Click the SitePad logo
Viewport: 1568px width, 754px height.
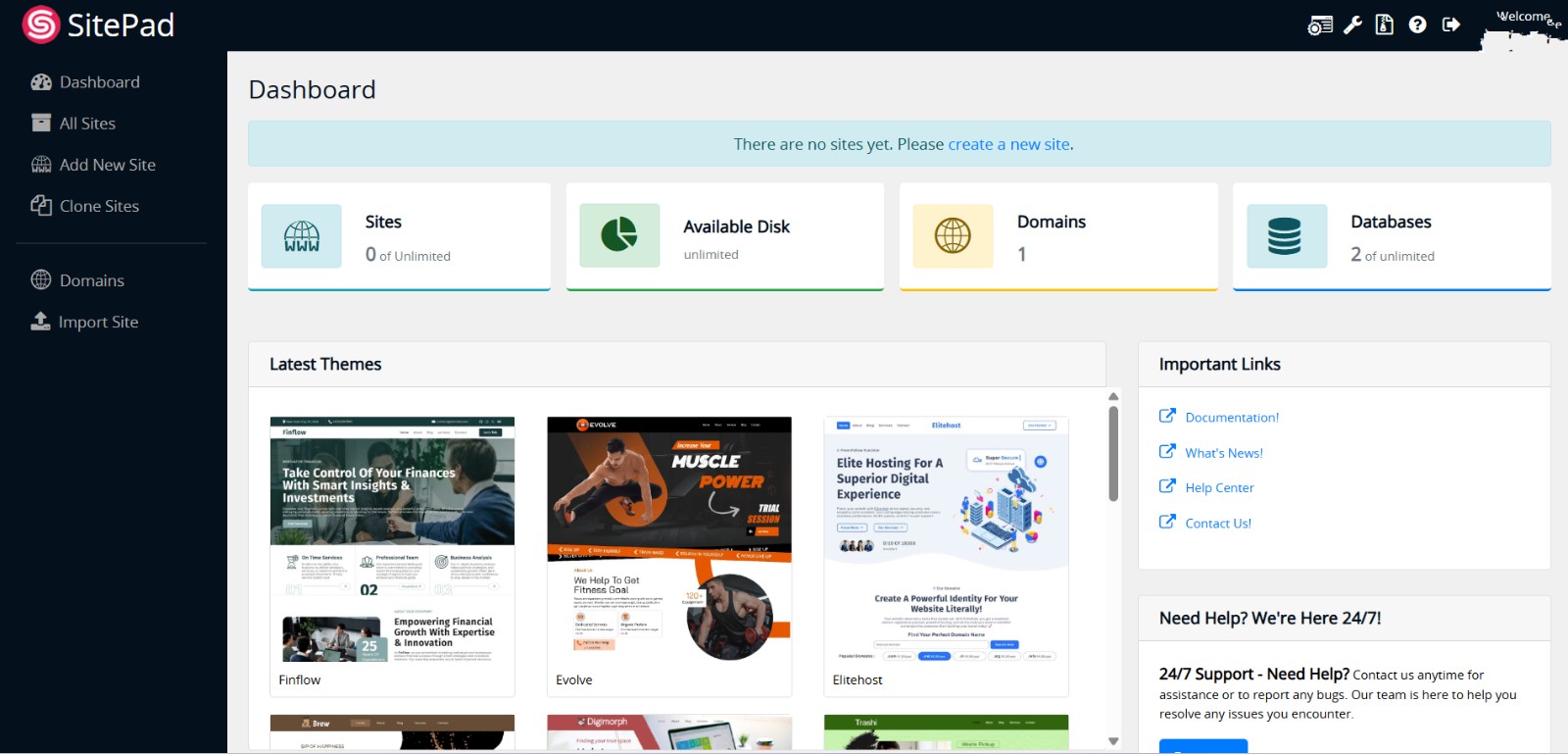(x=98, y=25)
